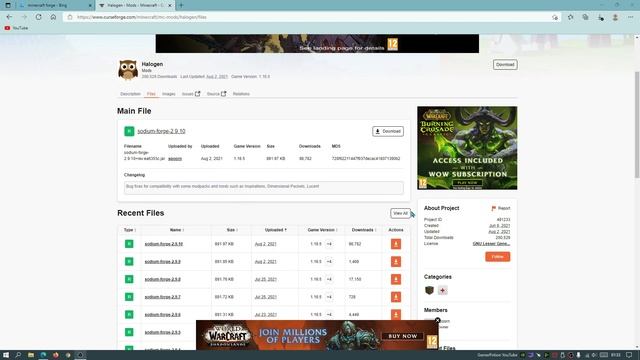
Task: Click the release type icon for sodium-forge-2.9.7
Action: point(129,297)
